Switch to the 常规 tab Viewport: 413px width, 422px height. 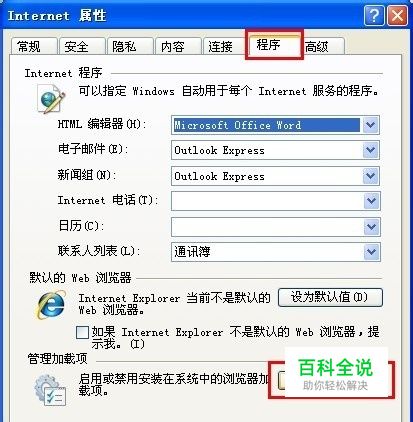coord(34,46)
